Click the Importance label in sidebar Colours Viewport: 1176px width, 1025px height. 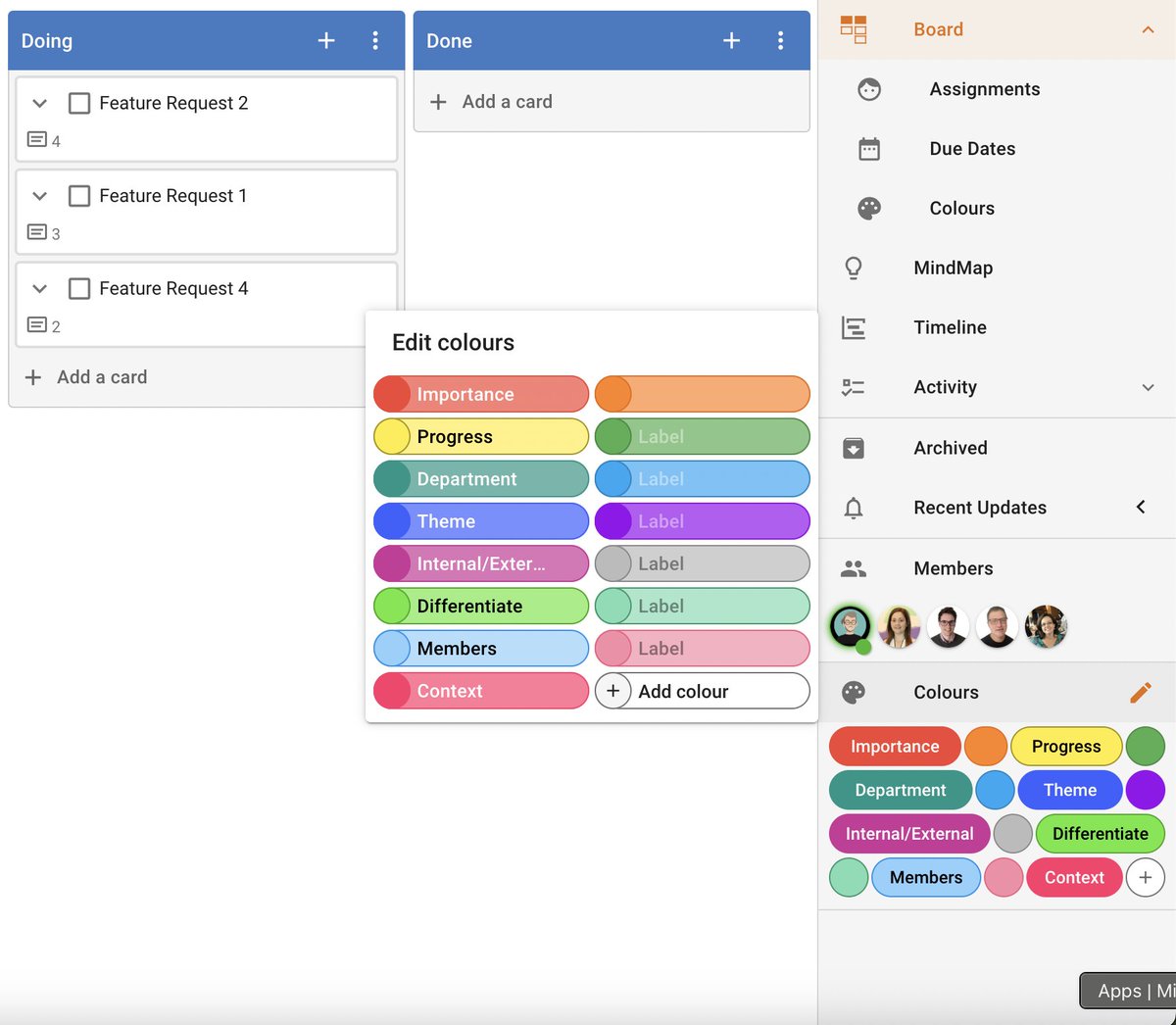coord(895,746)
